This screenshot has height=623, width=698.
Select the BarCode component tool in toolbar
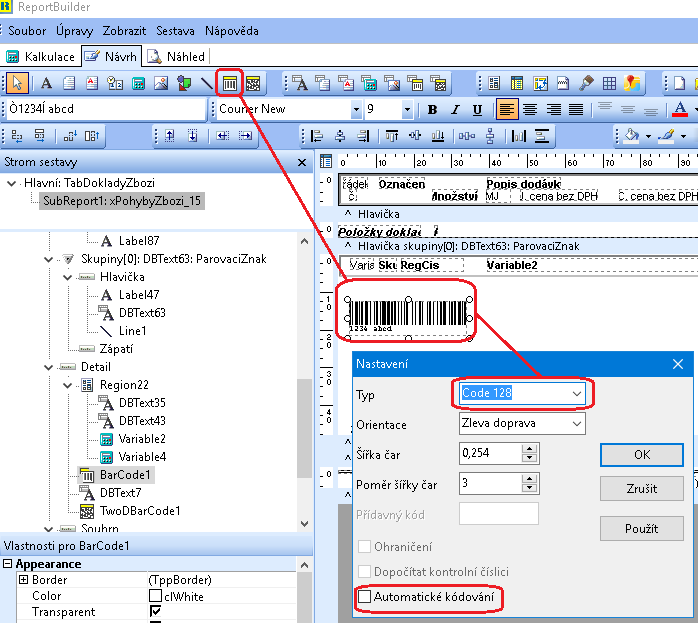click(229, 83)
